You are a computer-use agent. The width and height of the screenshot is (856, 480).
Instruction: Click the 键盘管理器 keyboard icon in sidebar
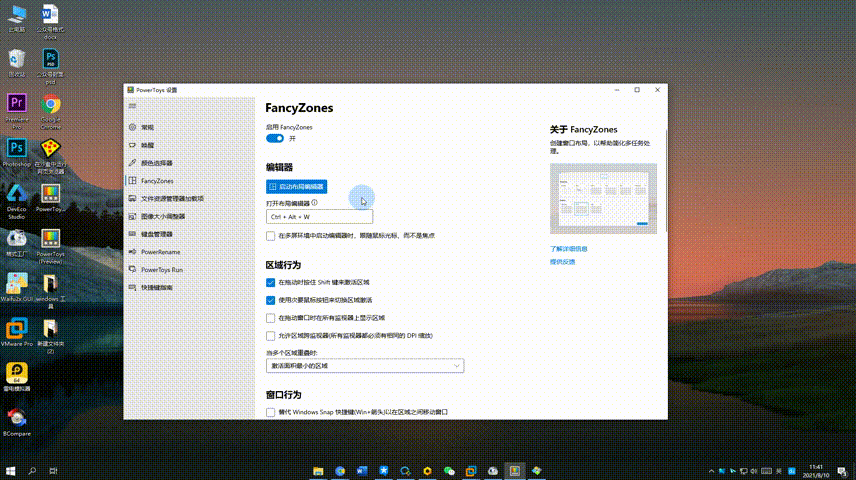click(x=132, y=234)
